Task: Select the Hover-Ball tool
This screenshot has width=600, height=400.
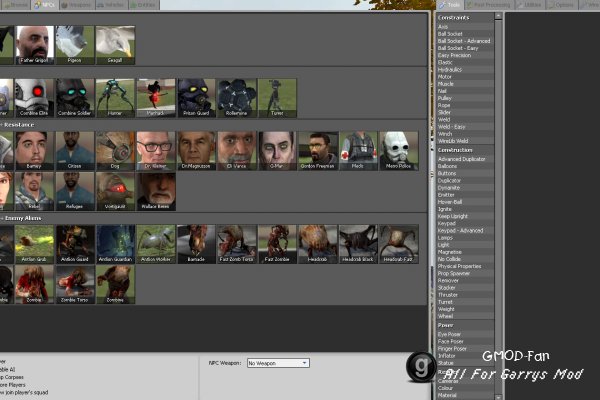Action: [465, 202]
